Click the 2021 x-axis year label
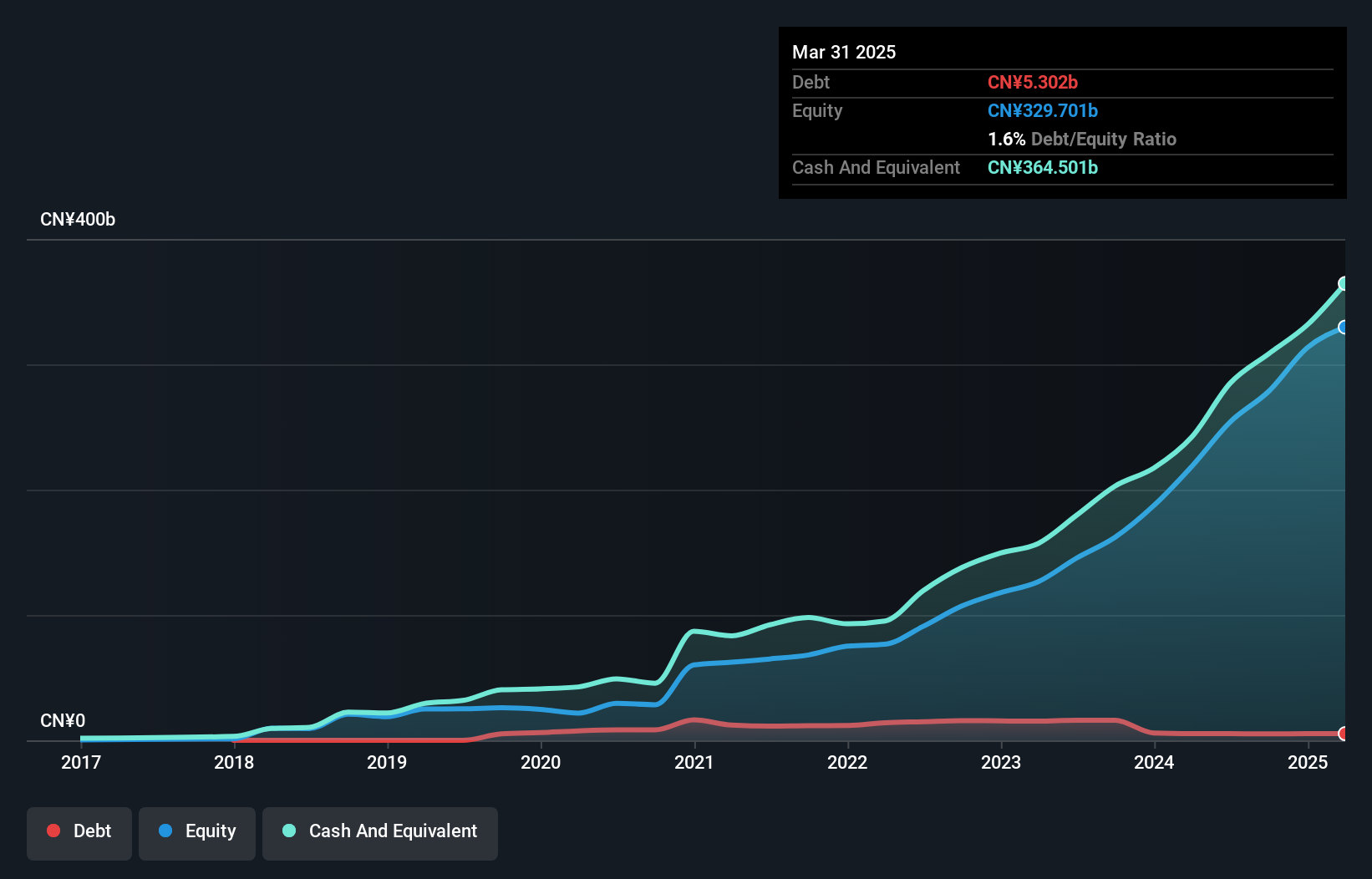Screen dimensions: 1372x879 (694, 762)
